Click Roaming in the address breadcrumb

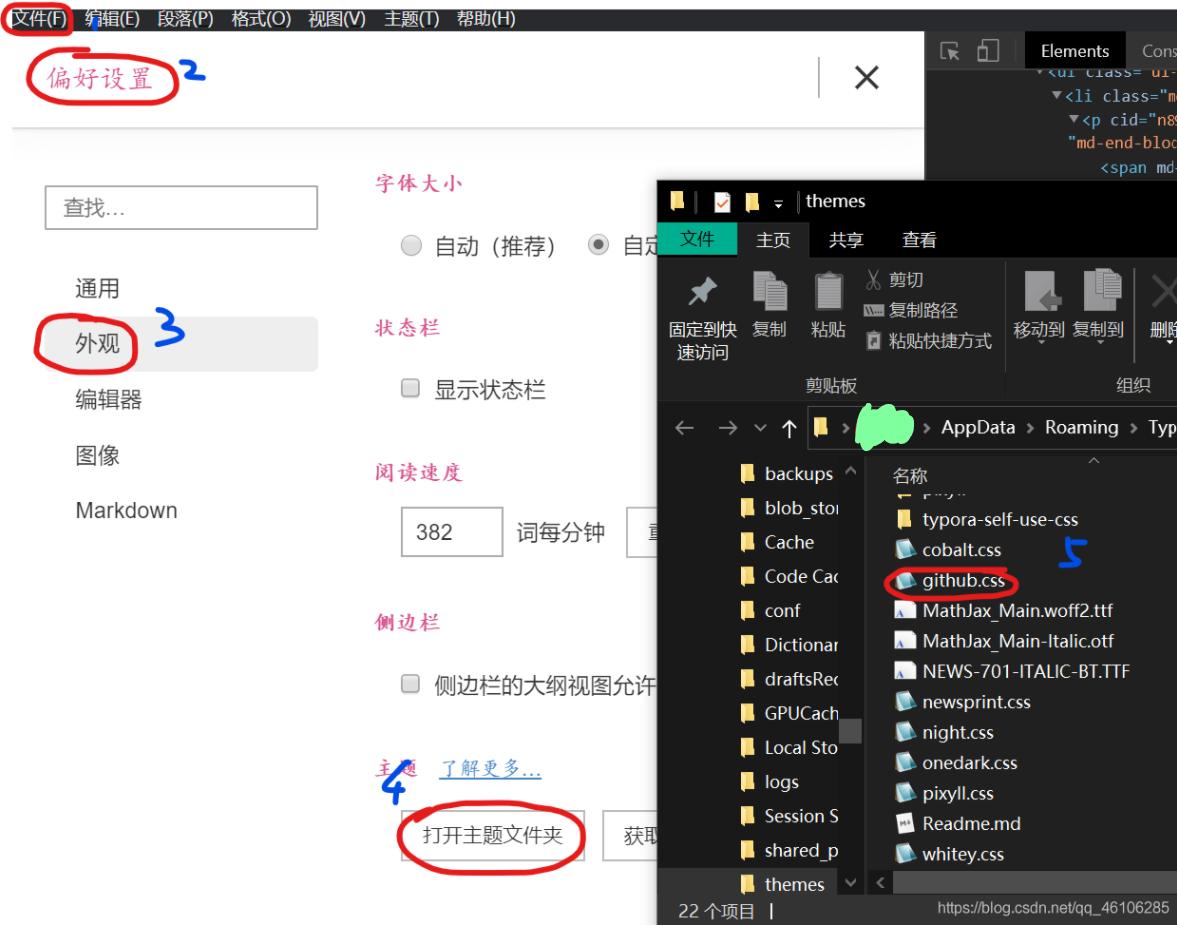pos(1082,427)
